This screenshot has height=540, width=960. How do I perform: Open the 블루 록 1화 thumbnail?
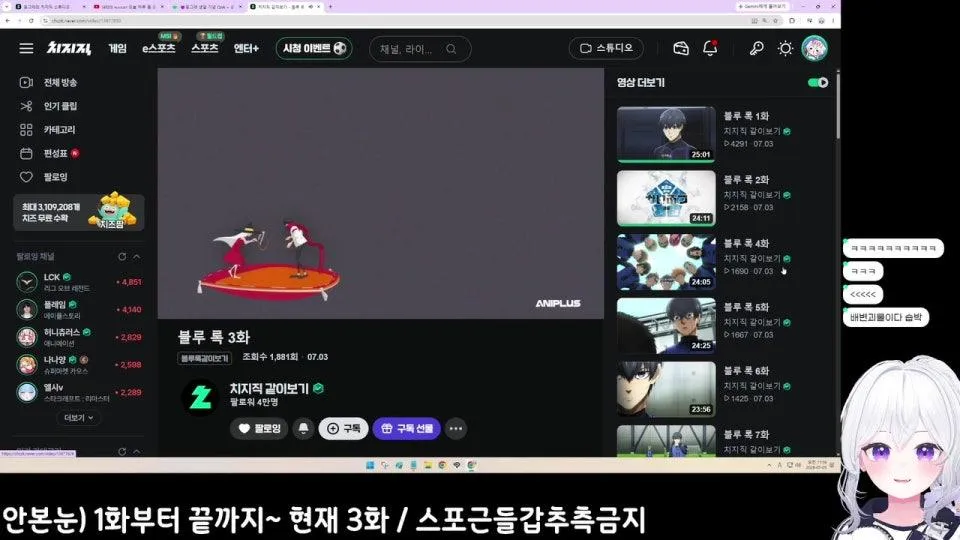666,134
